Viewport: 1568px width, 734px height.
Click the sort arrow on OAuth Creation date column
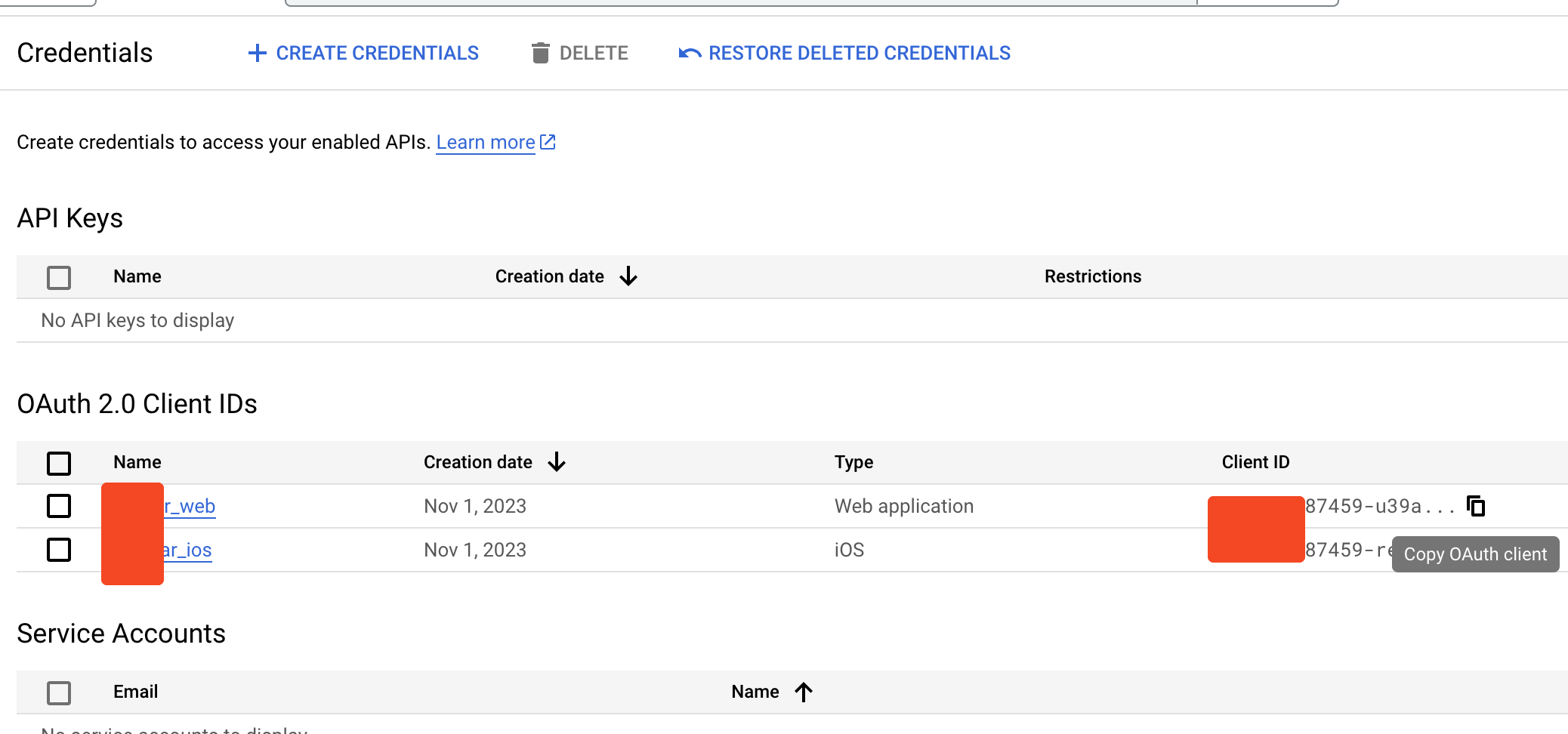pyautogui.click(x=557, y=461)
